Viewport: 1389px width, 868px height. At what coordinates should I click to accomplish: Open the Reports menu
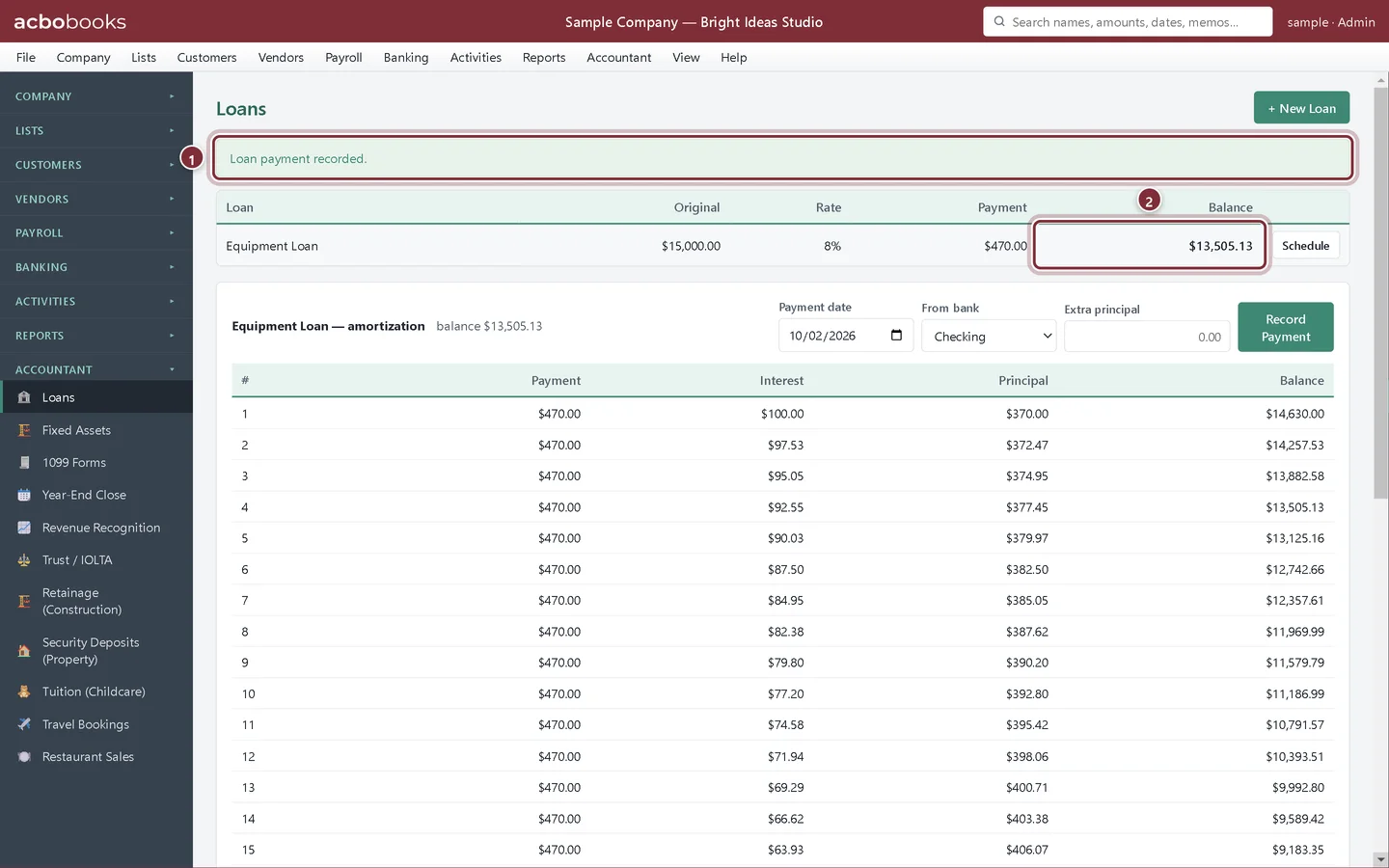pos(544,57)
